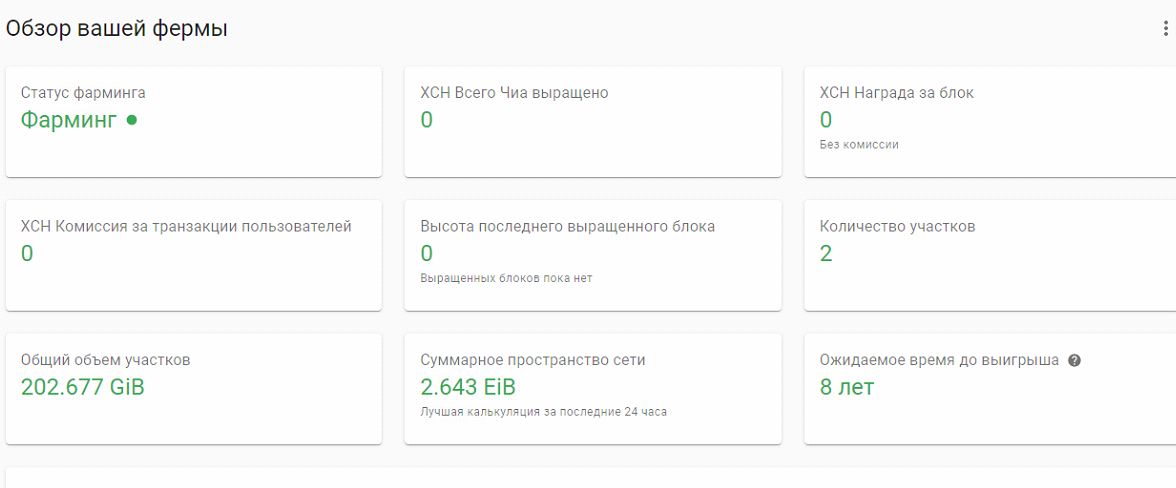Click 'Выращенных блоков пока нет' caption
Image resolution: width=1176 pixels, height=488 pixels.
pyautogui.click(x=506, y=278)
